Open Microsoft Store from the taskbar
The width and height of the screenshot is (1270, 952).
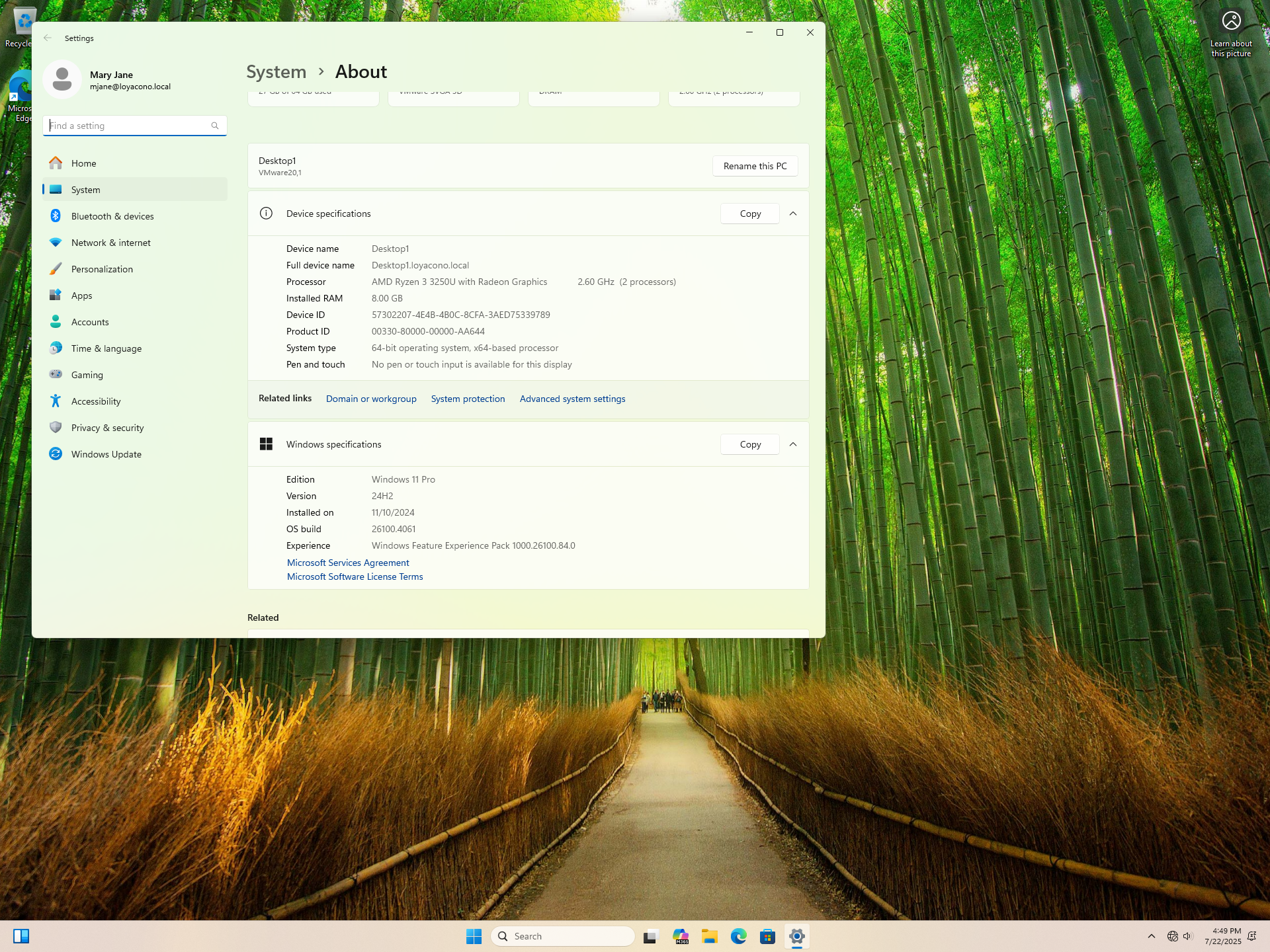click(767, 936)
